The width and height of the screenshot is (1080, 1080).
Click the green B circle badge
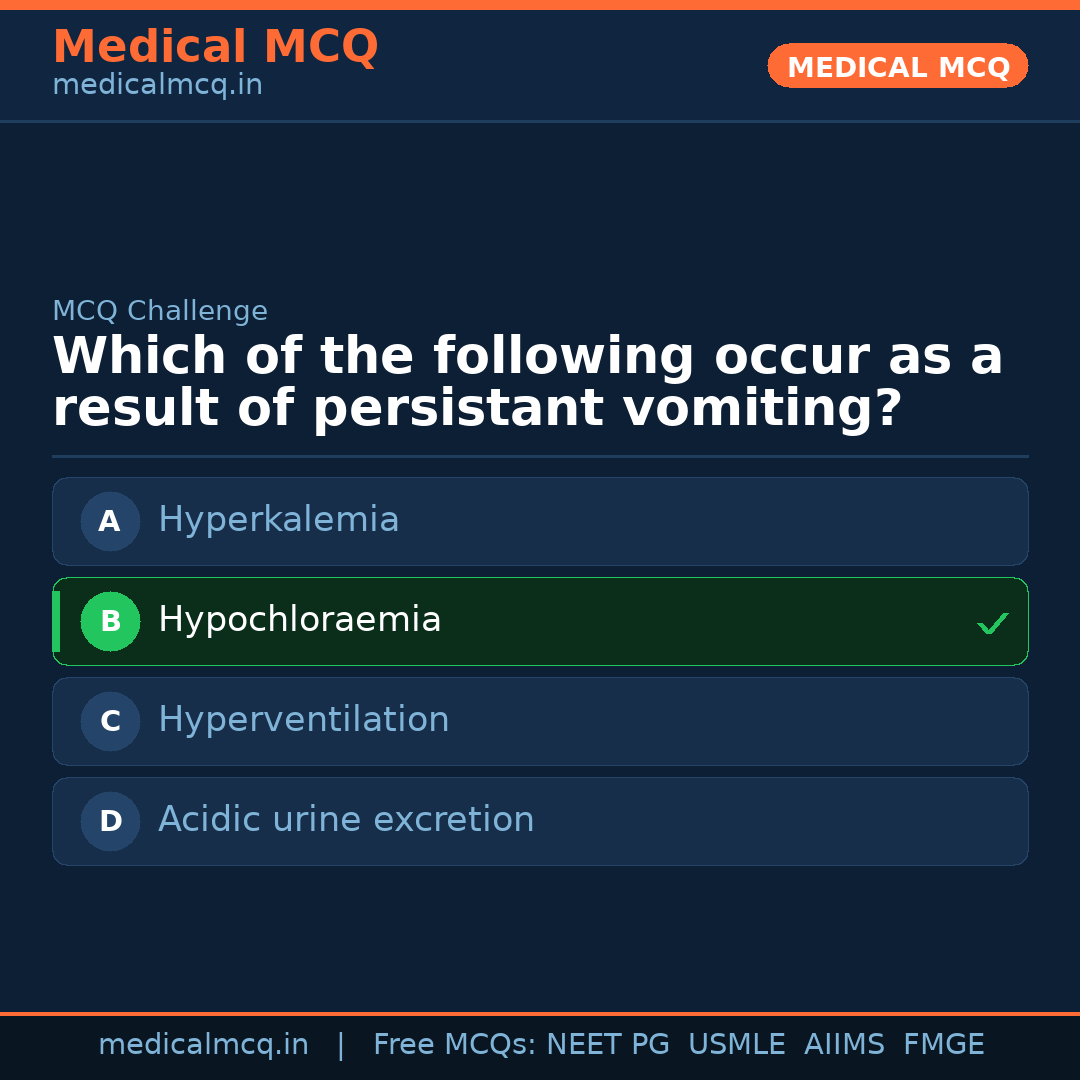coord(110,621)
